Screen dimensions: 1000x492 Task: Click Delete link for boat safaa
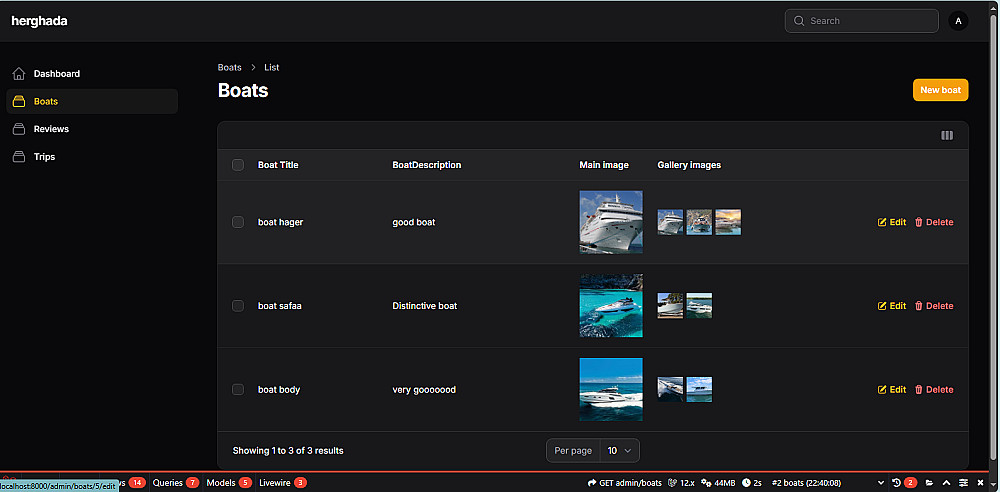click(x=934, y=306)
